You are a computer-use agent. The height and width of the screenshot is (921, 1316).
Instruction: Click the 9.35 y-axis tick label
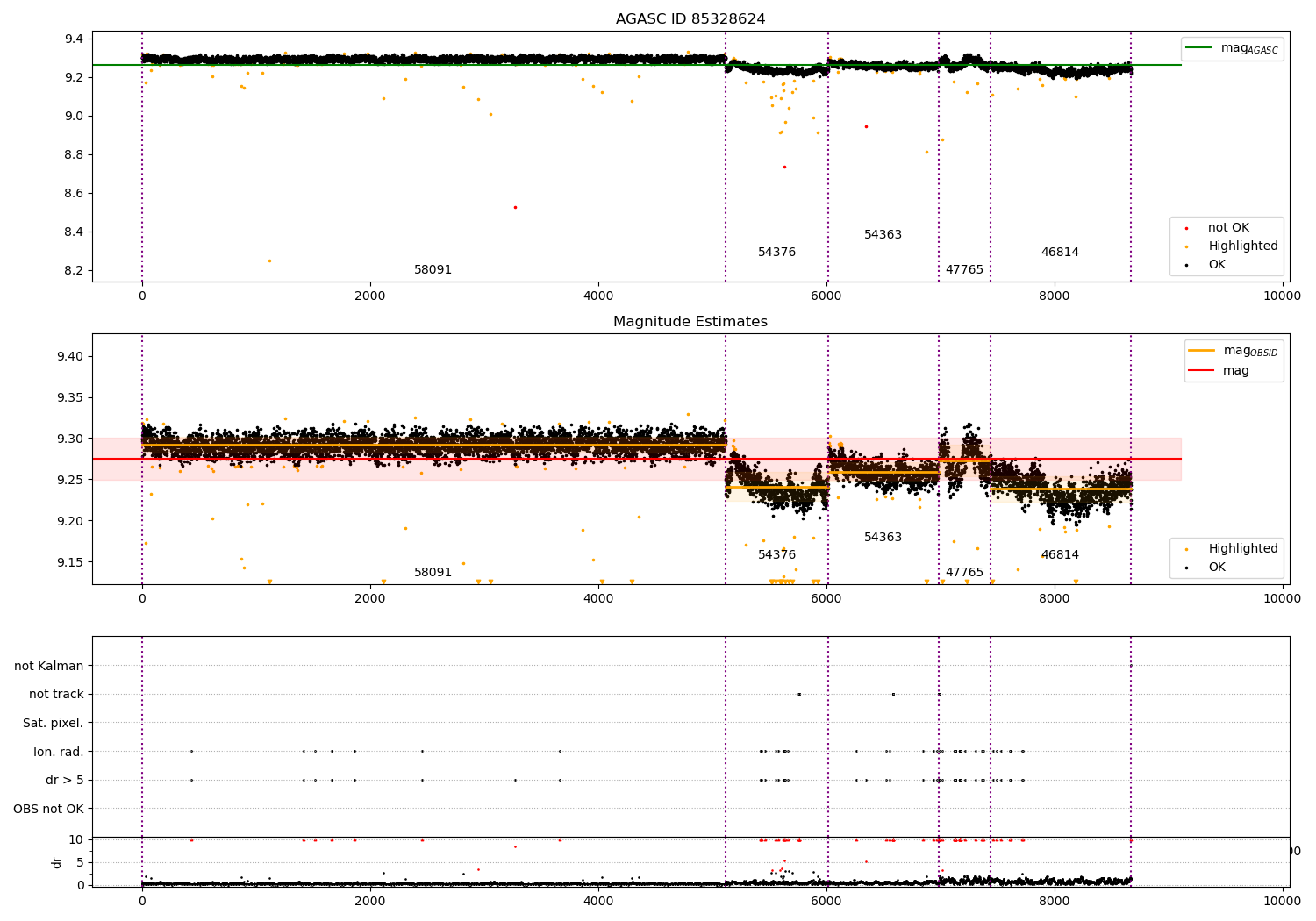coord(70,398)
